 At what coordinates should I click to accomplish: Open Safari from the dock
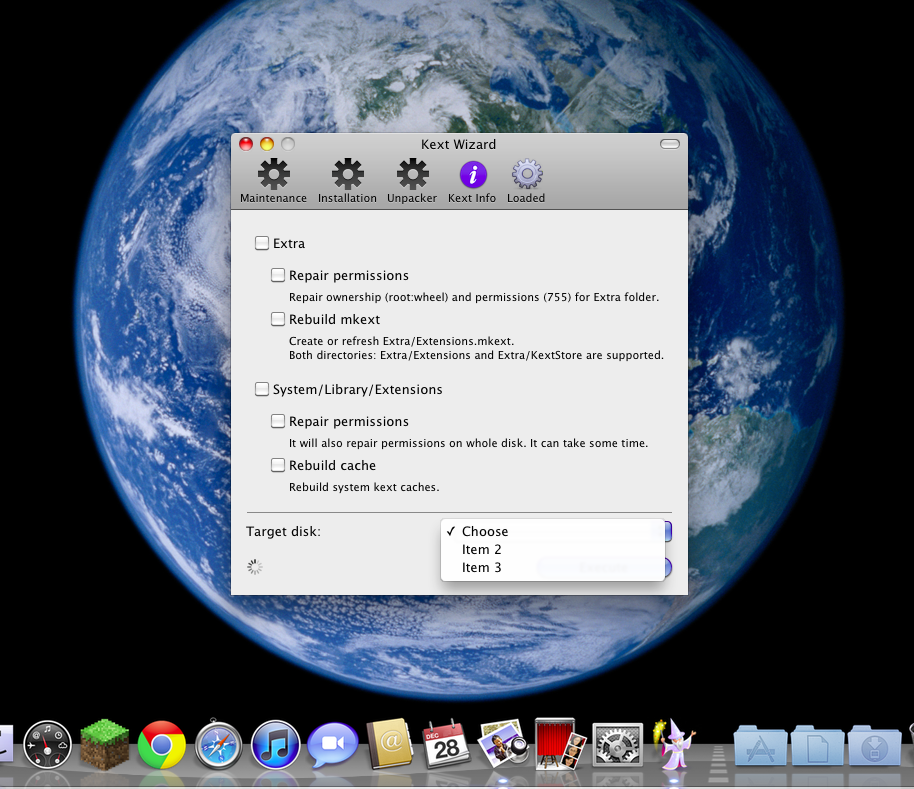(219, 745)
